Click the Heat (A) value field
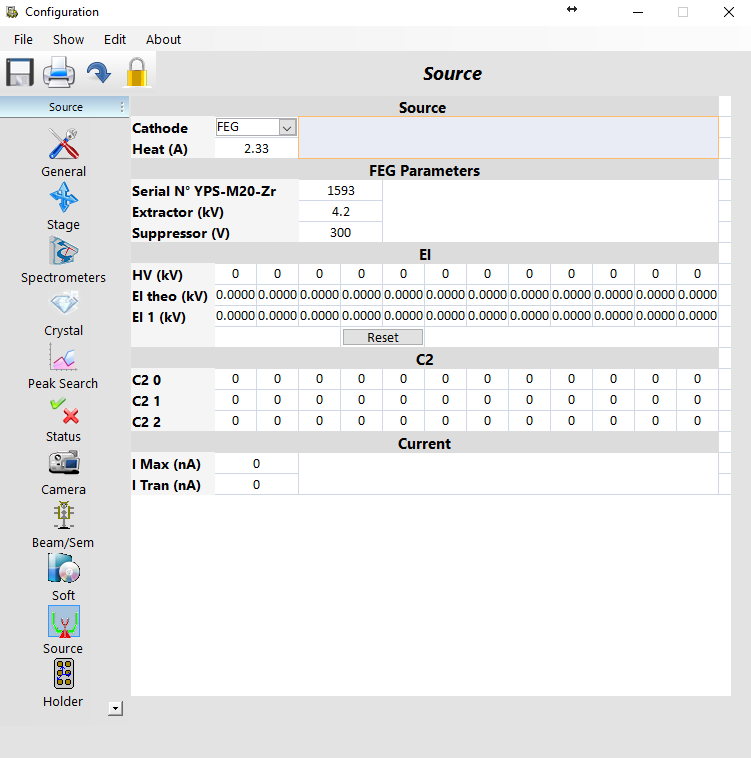 coord(256,149)
